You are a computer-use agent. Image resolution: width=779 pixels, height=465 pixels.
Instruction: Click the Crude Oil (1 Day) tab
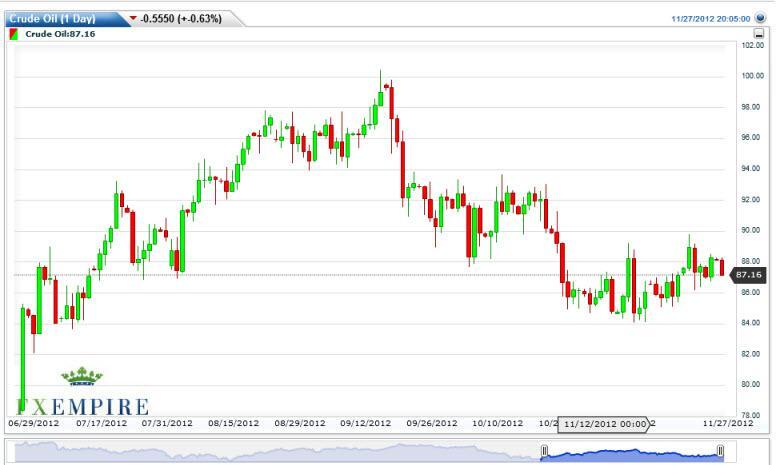[x=61, y=18]
